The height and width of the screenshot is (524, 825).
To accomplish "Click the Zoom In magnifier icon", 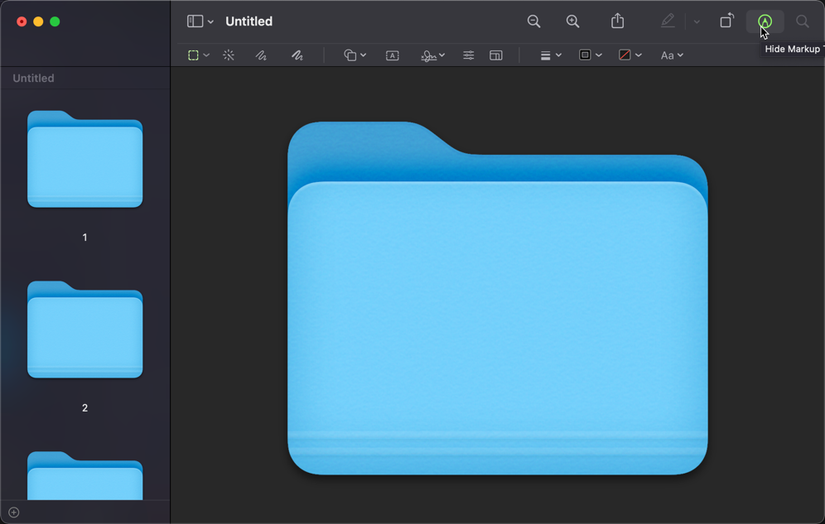I will click(573, 21).
